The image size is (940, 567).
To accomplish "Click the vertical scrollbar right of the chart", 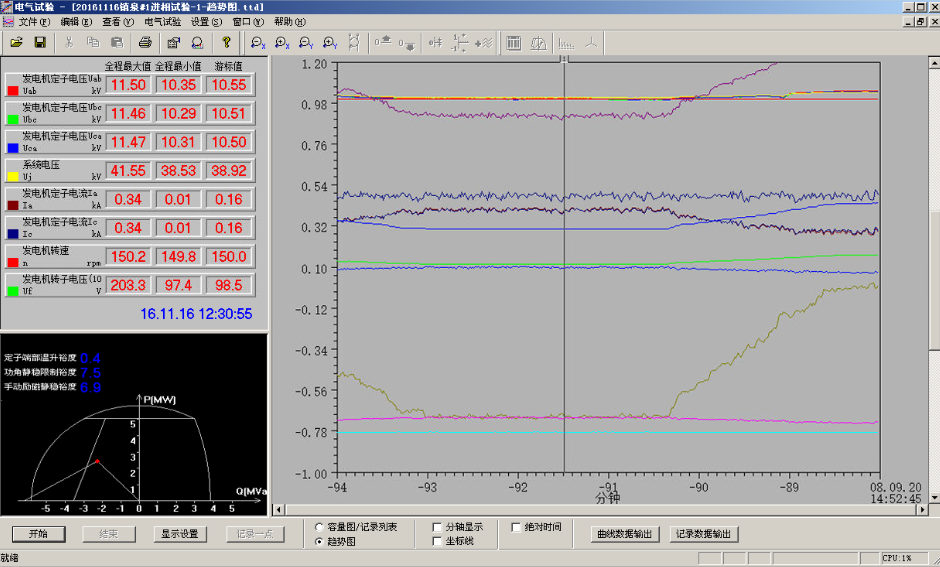I will pyautogui.click(x=934, y=280).
